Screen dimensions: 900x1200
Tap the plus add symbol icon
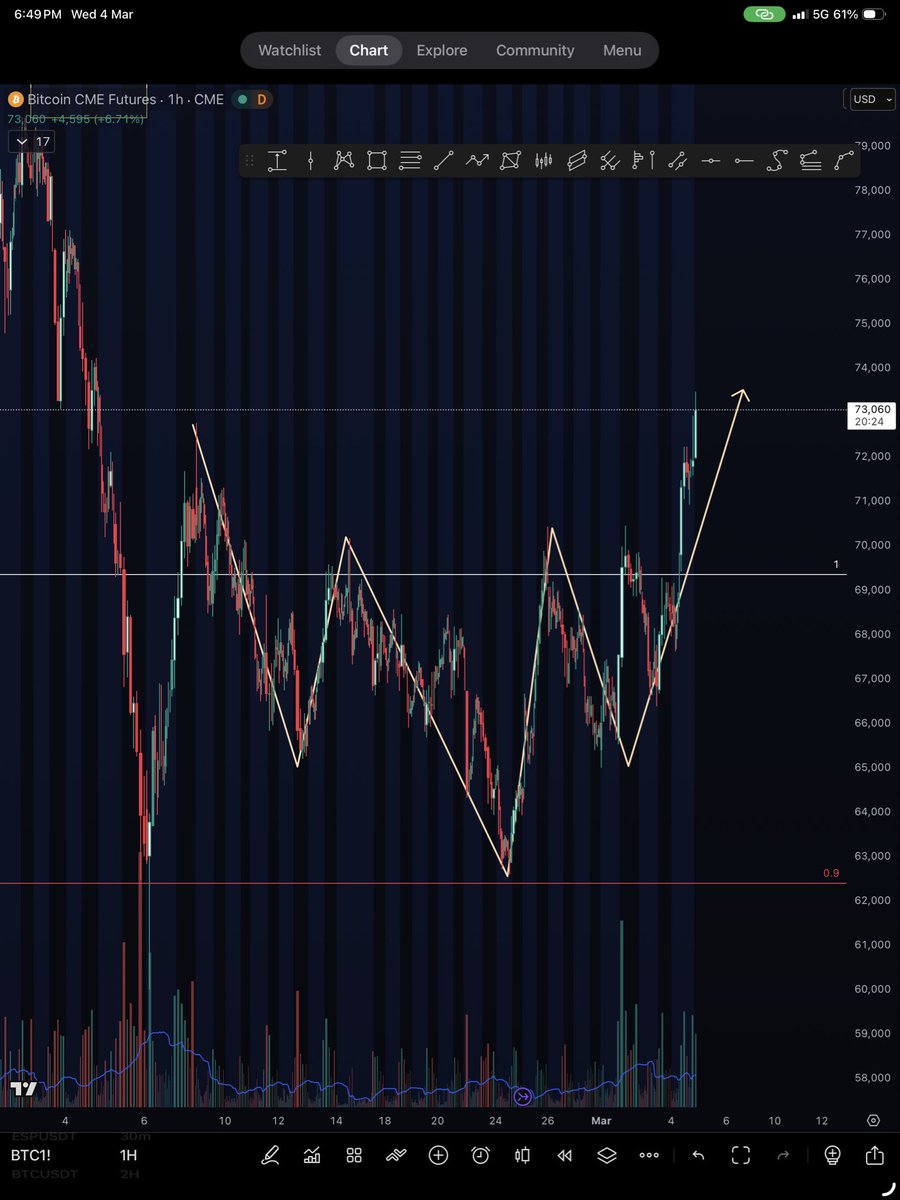tap(438, 1155)
